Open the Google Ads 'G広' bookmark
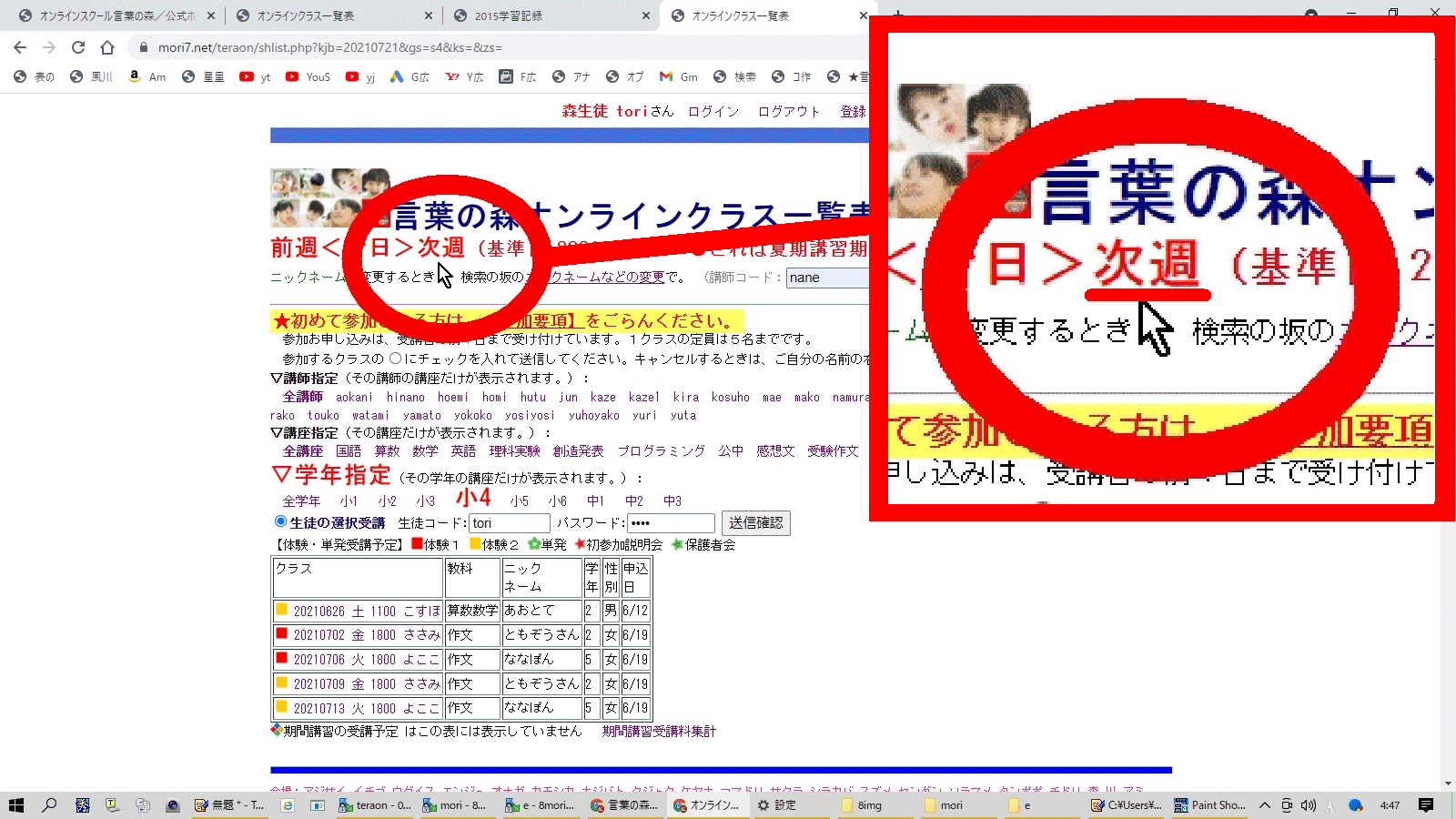Image resolution: width=1456 pixels, height=819 pixels. tap(409, 77)
